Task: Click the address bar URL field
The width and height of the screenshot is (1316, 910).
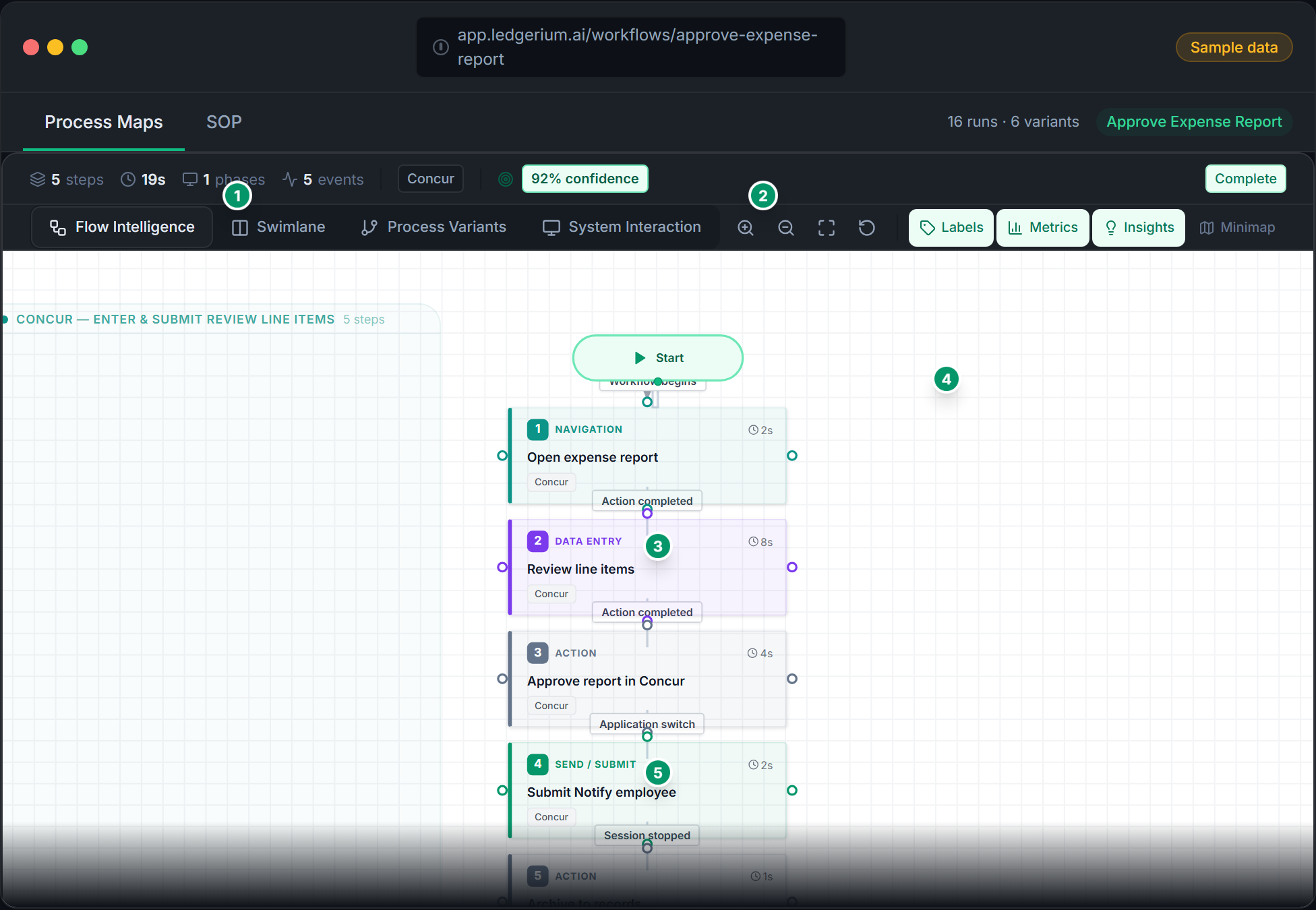Action: pyautogui.click(x=631, y=47)
